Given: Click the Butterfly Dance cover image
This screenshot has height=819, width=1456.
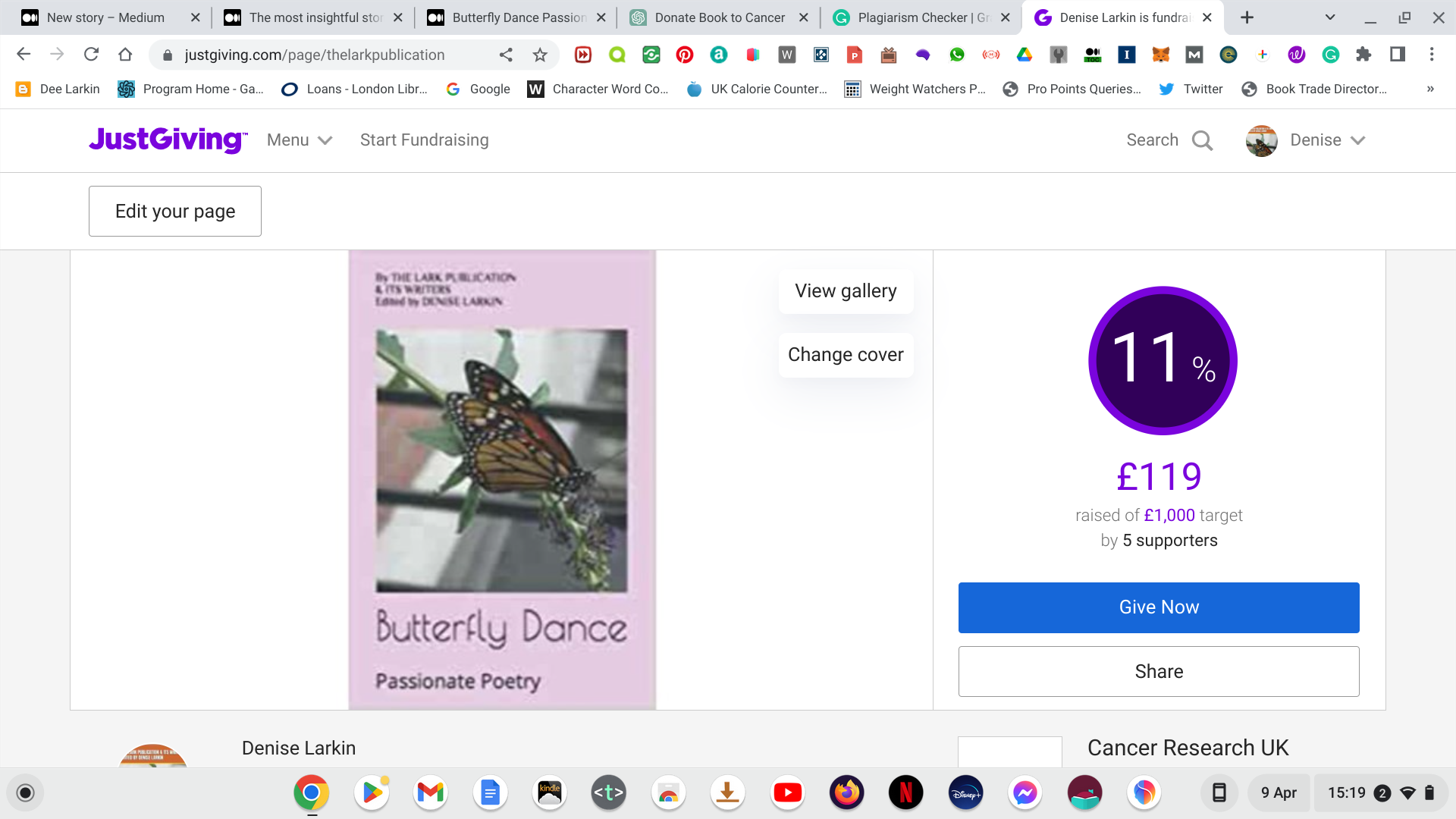Looking at the screenshot, I should pos(502,479).
